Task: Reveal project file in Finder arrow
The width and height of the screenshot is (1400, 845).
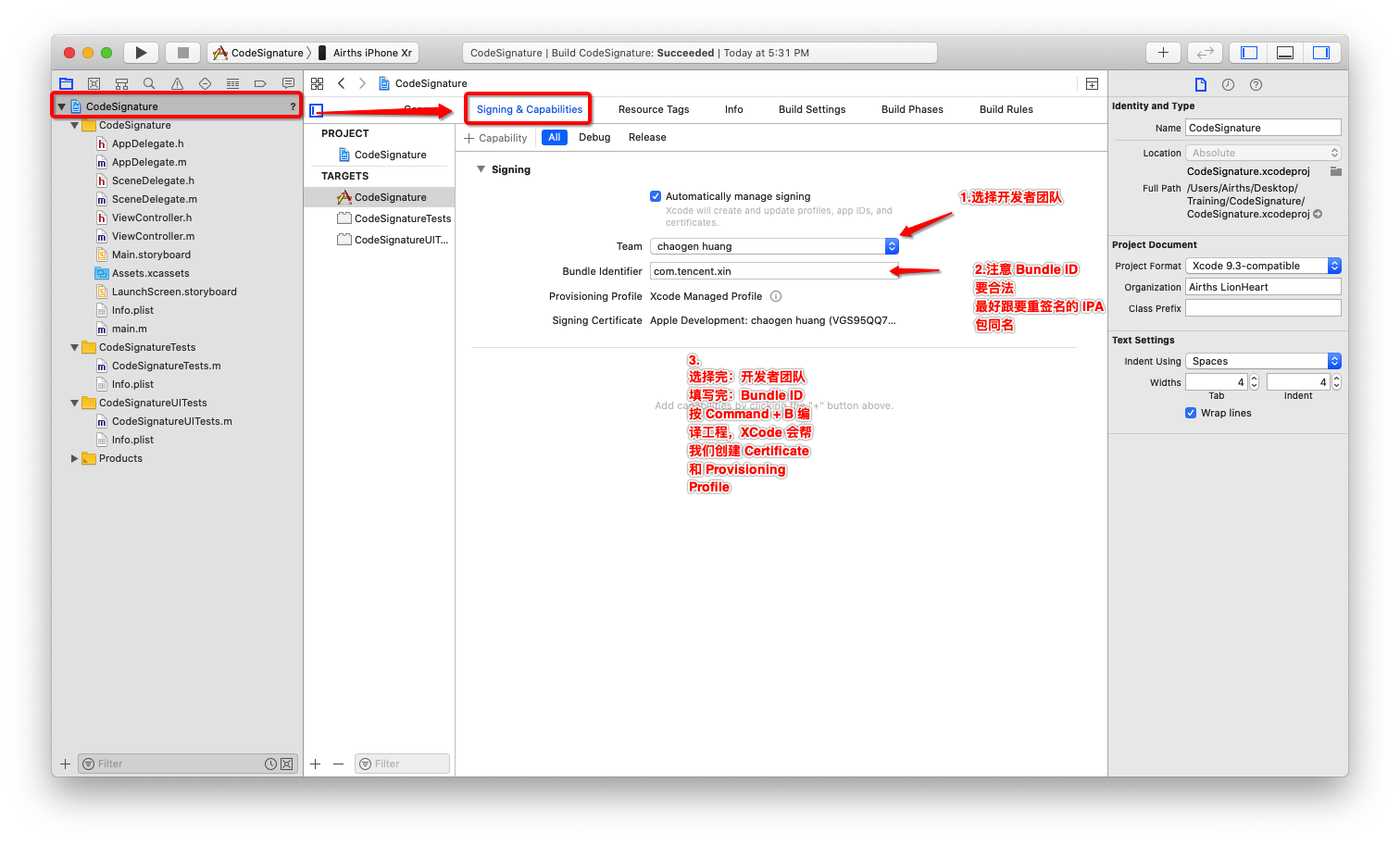Action: point(1318,214)
